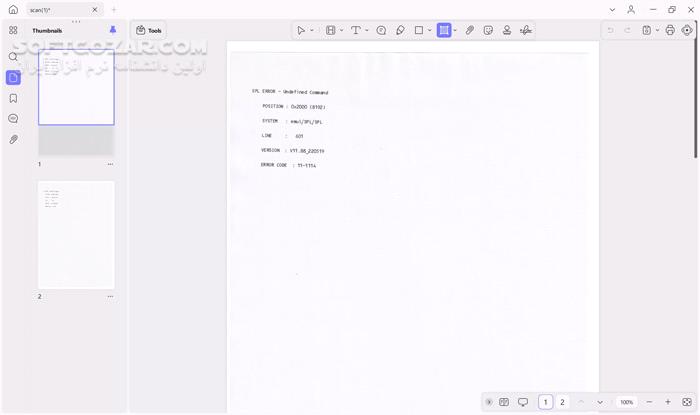Select the Signature tool in toolbar

coord(526,30)
